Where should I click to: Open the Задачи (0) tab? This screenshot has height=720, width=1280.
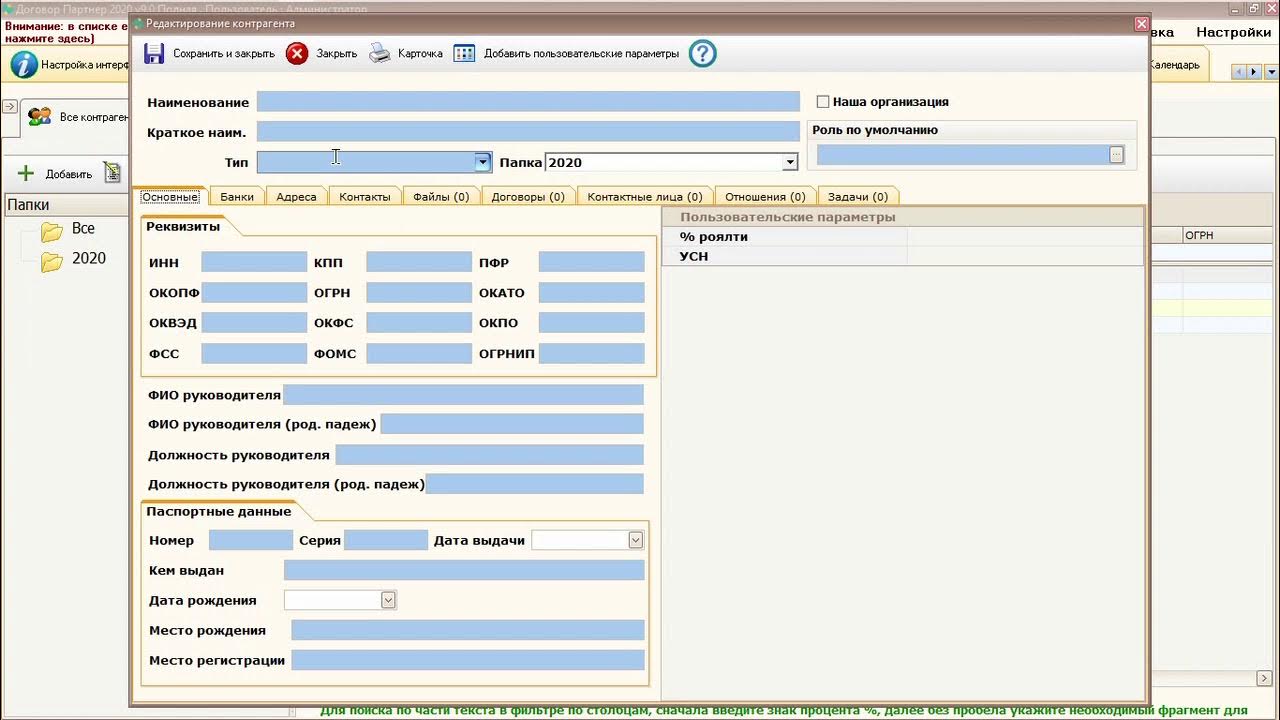858,197
